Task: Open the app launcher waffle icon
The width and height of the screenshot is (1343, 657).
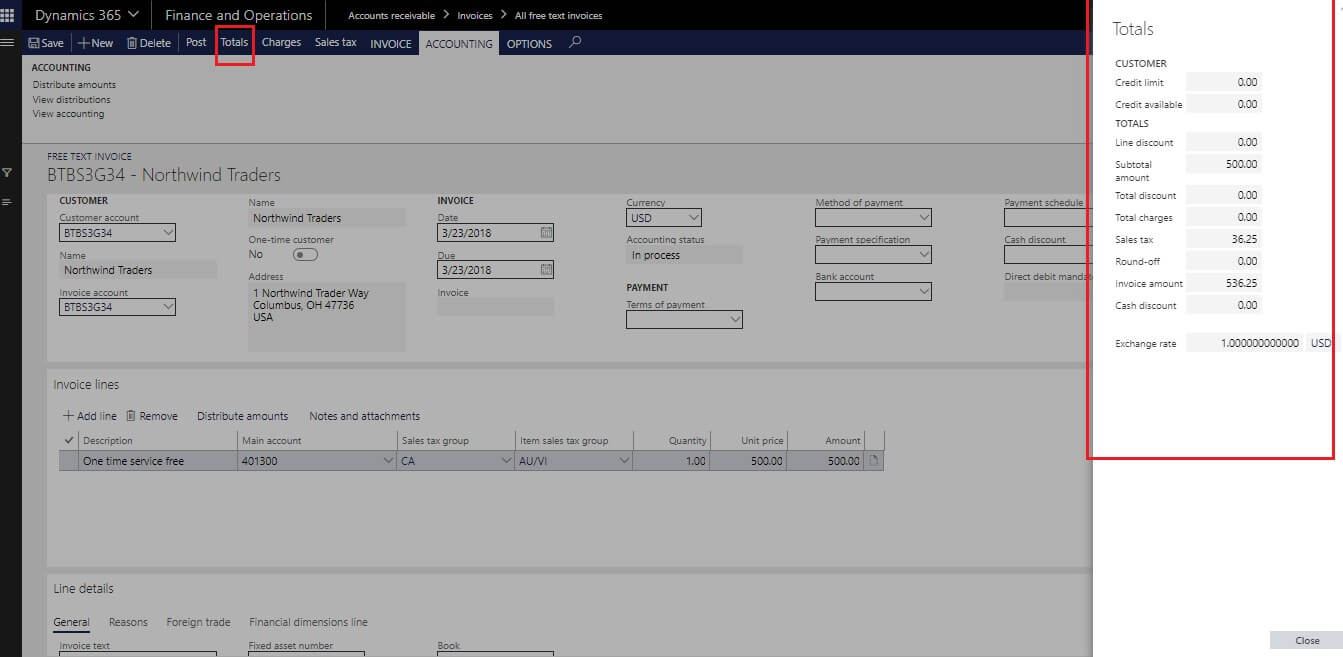Action: coord(8,15)
